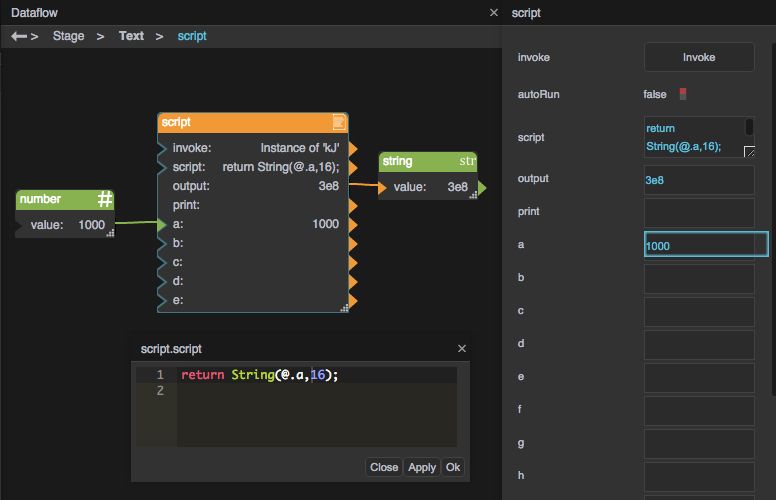Image resolution: width=776 pixels, height=500 pixels.
Task: Select the script node output value 3e8
Action: click(x=329, y=186)
